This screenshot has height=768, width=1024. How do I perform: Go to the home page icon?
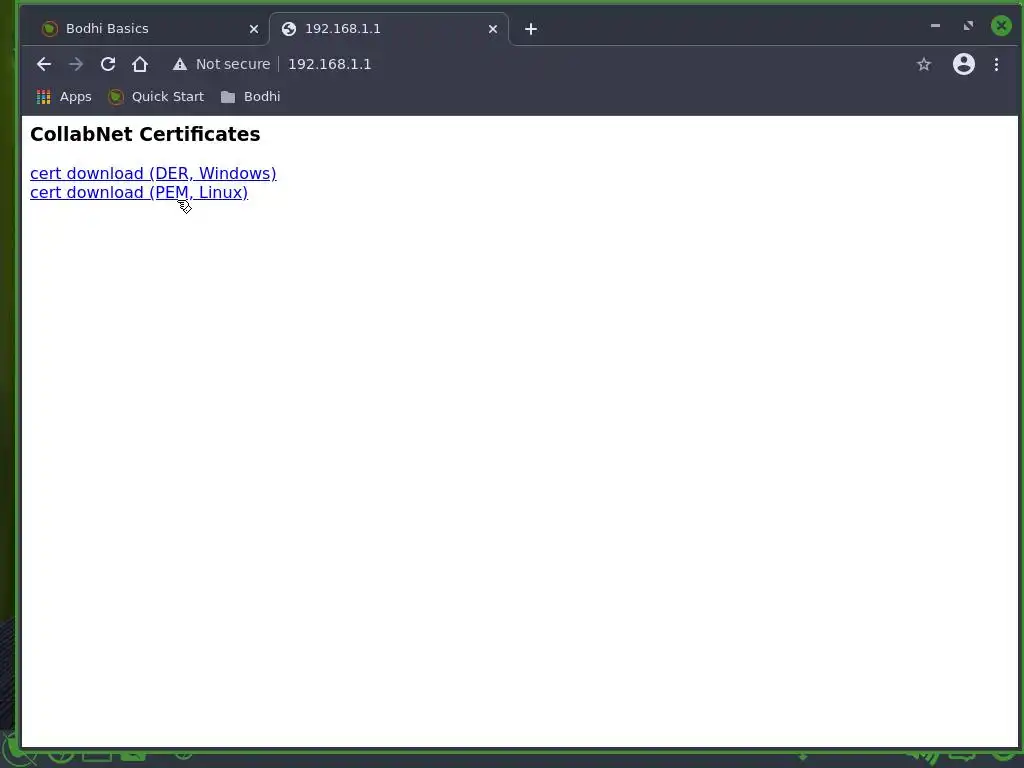[140, 64]
